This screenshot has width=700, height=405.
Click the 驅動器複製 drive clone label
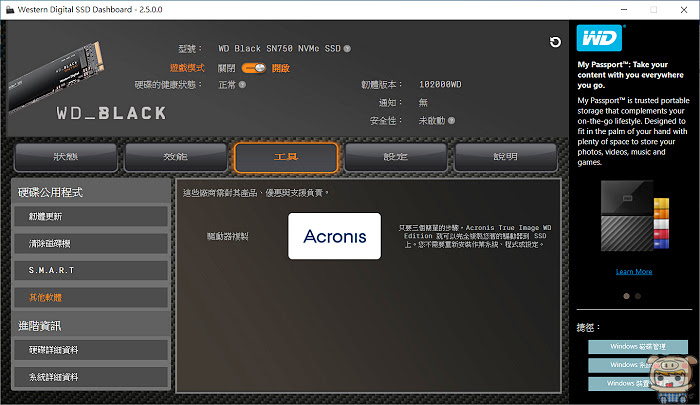[227, 236]
